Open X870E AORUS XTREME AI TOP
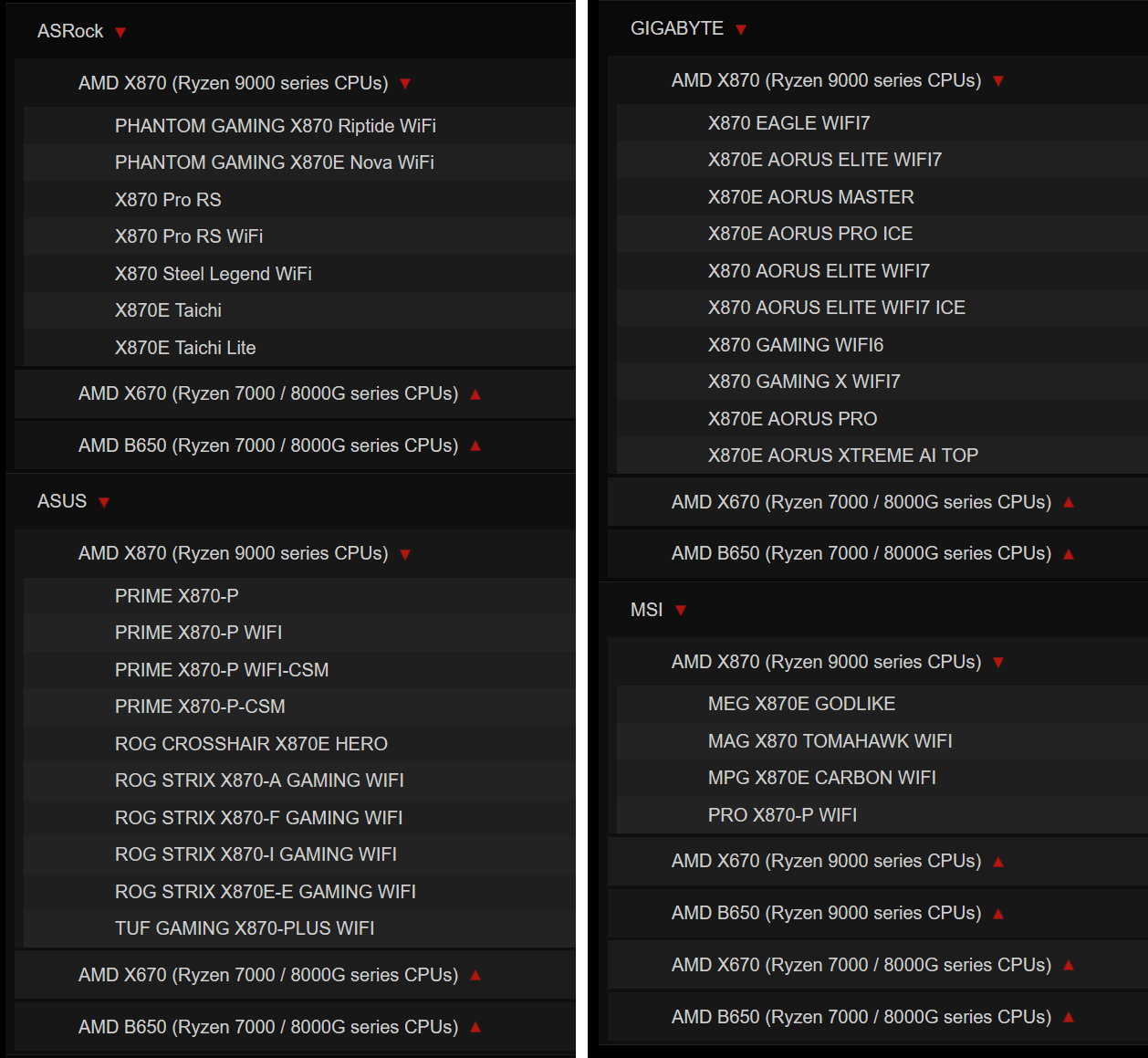1148x1058 pixels. 842,456
